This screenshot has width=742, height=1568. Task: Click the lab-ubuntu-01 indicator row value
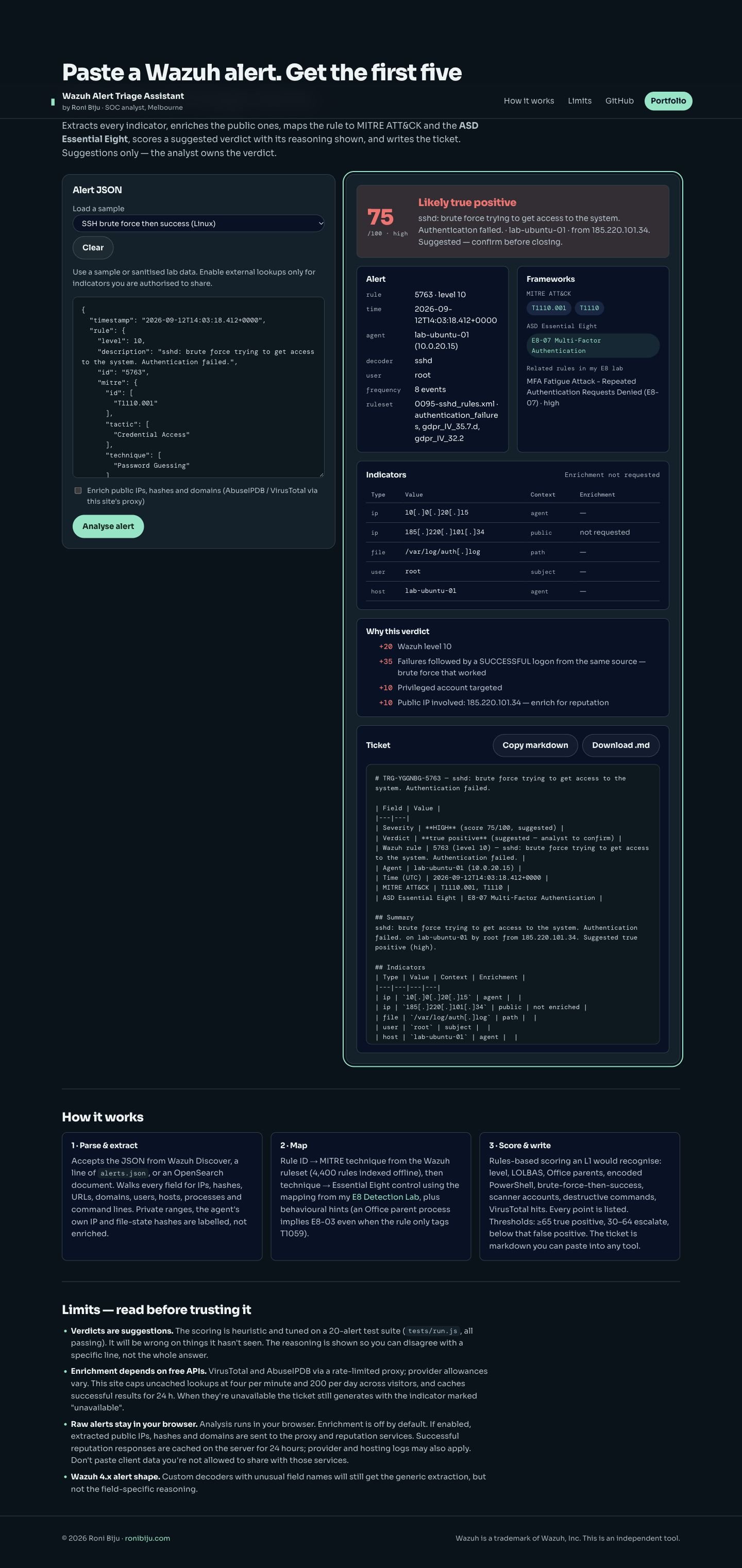click(x=430, y=591)
